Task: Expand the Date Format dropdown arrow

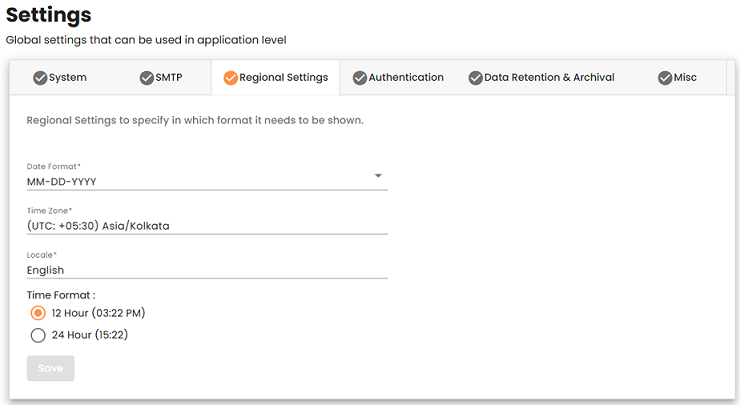Action: 378,176
